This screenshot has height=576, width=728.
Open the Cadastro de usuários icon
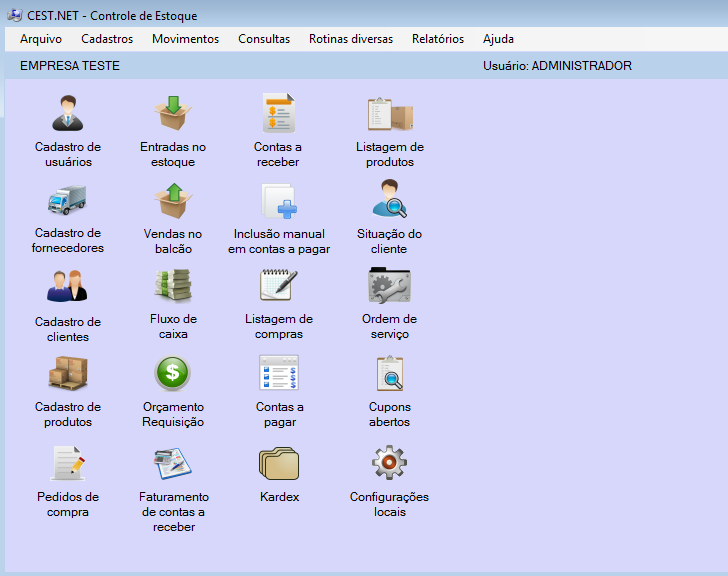68,113
